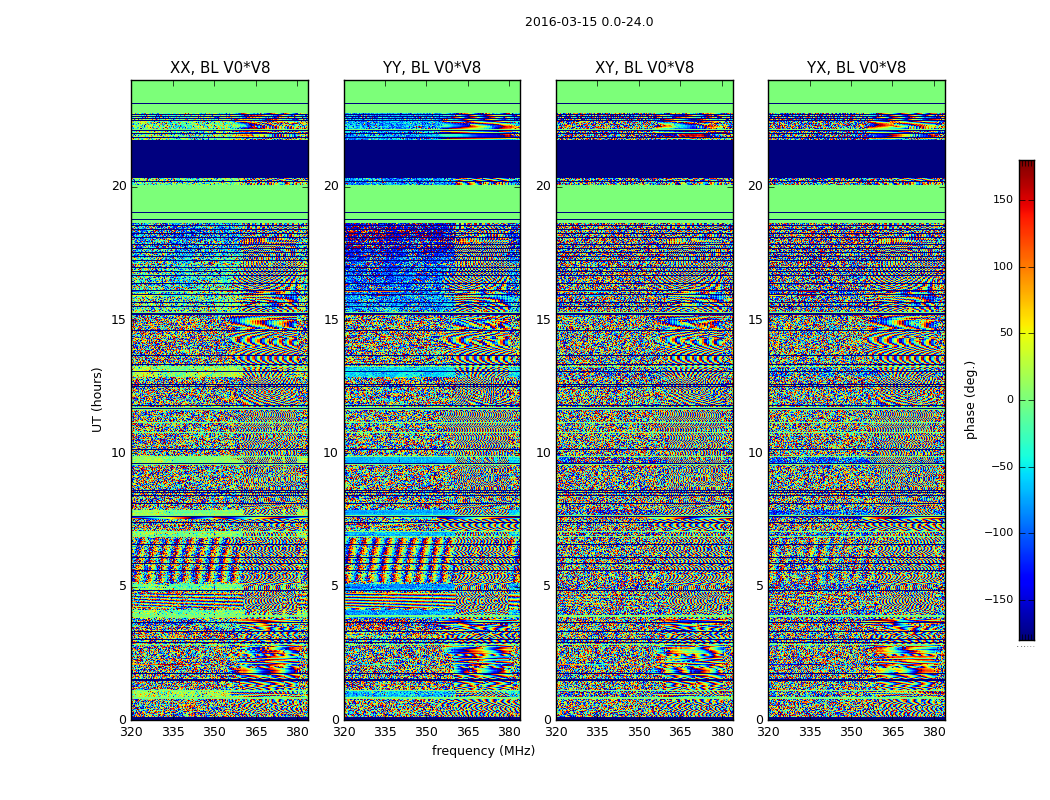Click the "YX, BL V0*V8" panel title
The height and width of the screenshot is (800, 1050).
tap(856, 68)
